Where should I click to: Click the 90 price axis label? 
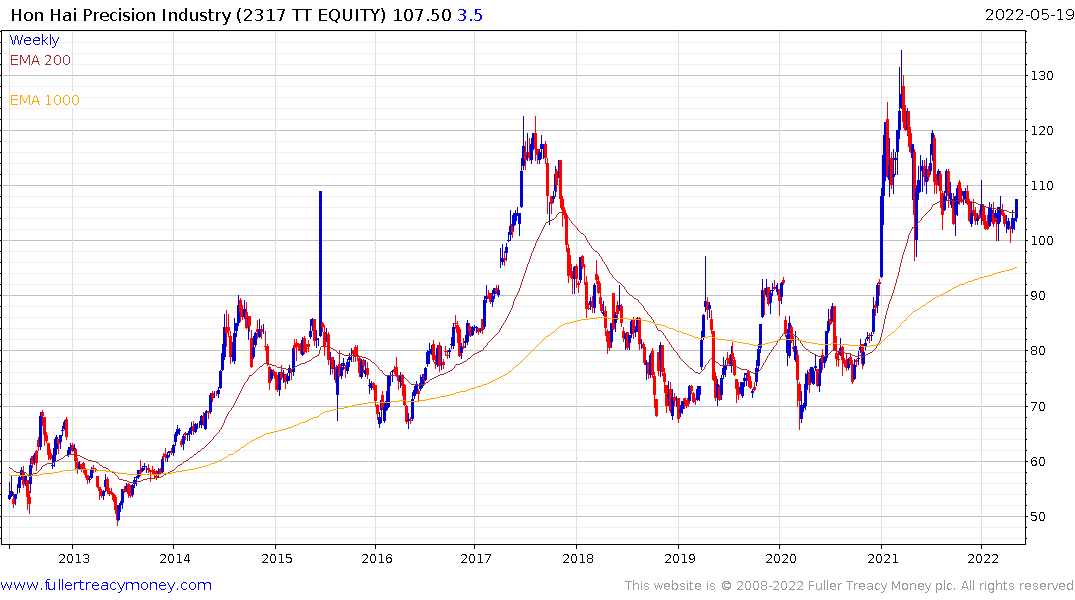pos(1038,296)
